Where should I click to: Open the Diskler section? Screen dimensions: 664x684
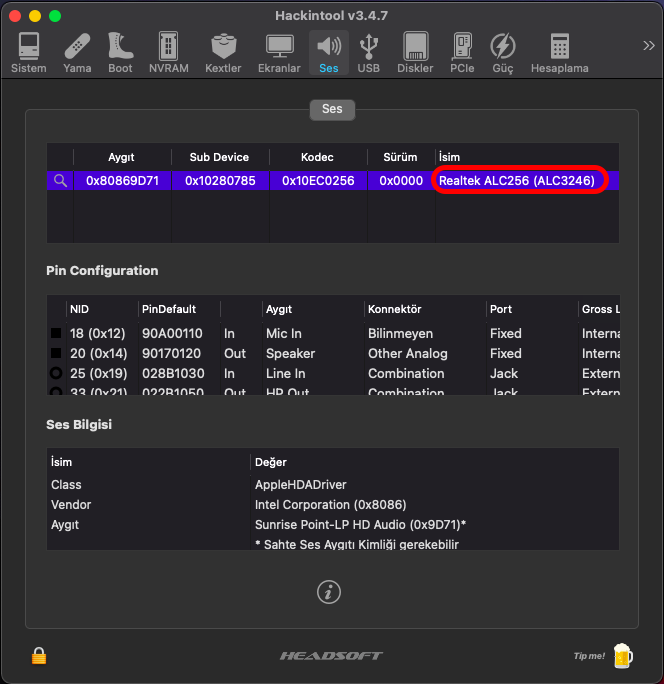tap(415, 52)
